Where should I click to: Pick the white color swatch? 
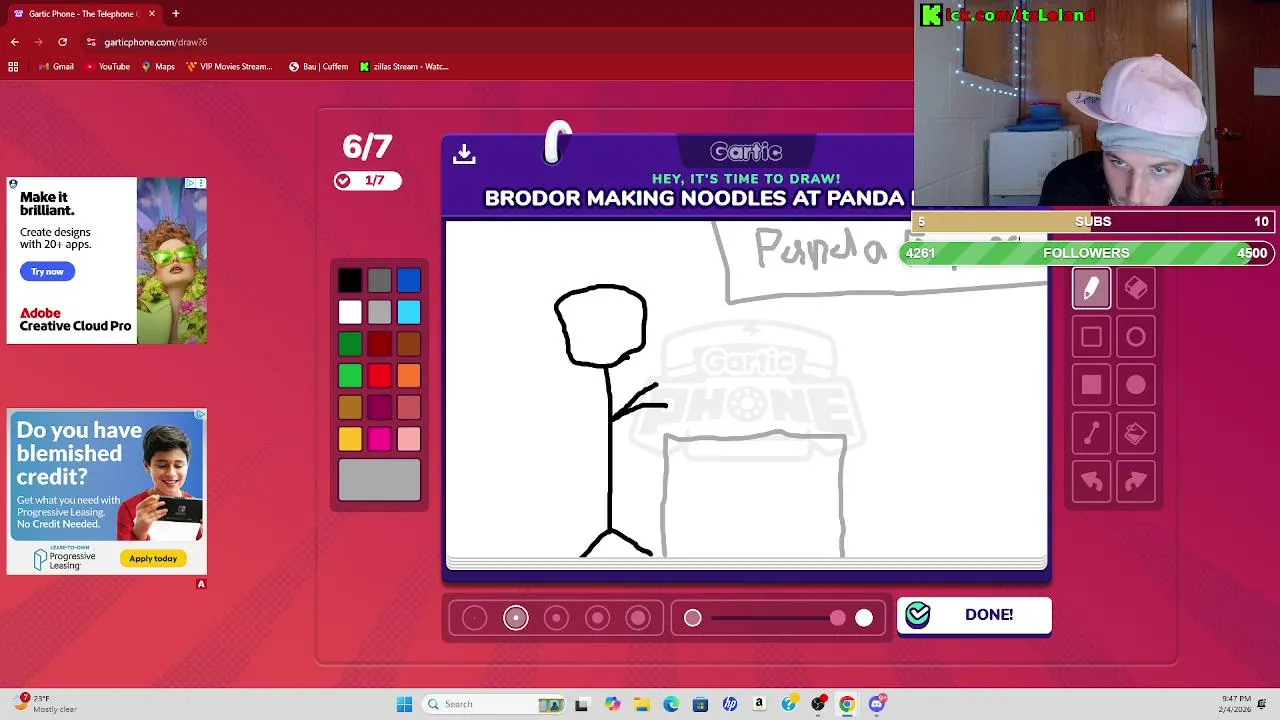pos(350,313)
